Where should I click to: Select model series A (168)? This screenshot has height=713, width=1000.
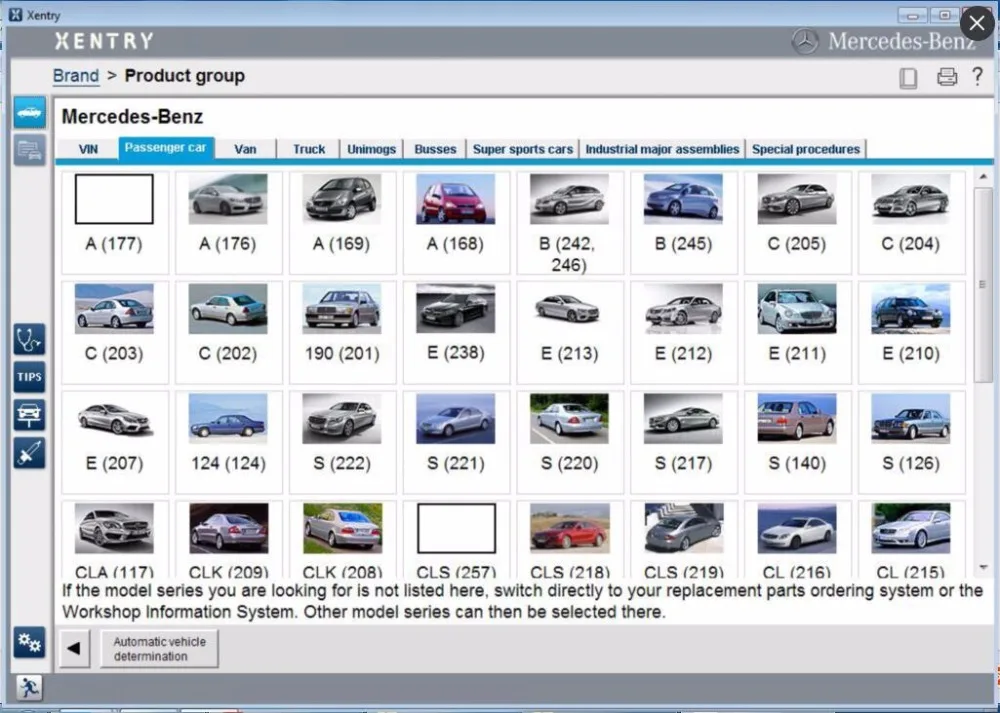click(x=456, y=223)
